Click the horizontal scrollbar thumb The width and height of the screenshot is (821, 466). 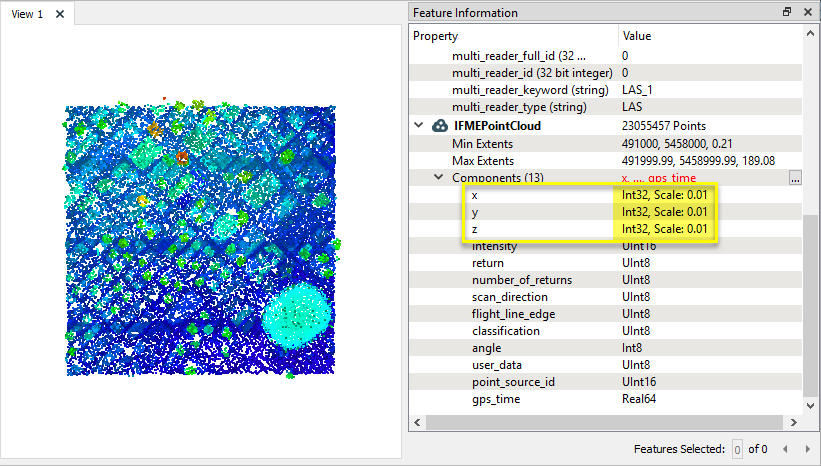click(604, 422)
